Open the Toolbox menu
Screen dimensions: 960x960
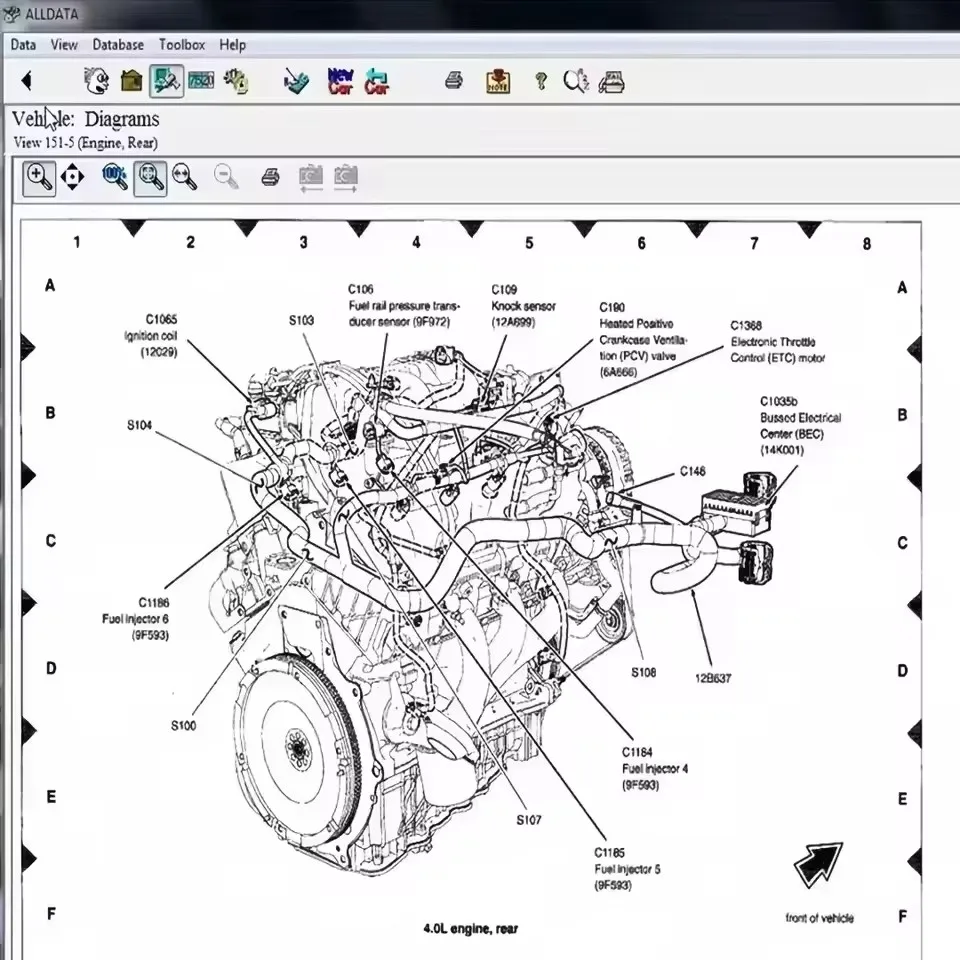click(x=181, y=44)
